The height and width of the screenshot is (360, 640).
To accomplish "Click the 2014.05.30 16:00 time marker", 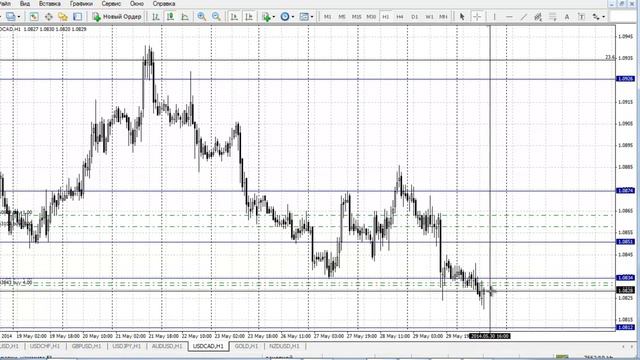I will [x=490, y=336].
